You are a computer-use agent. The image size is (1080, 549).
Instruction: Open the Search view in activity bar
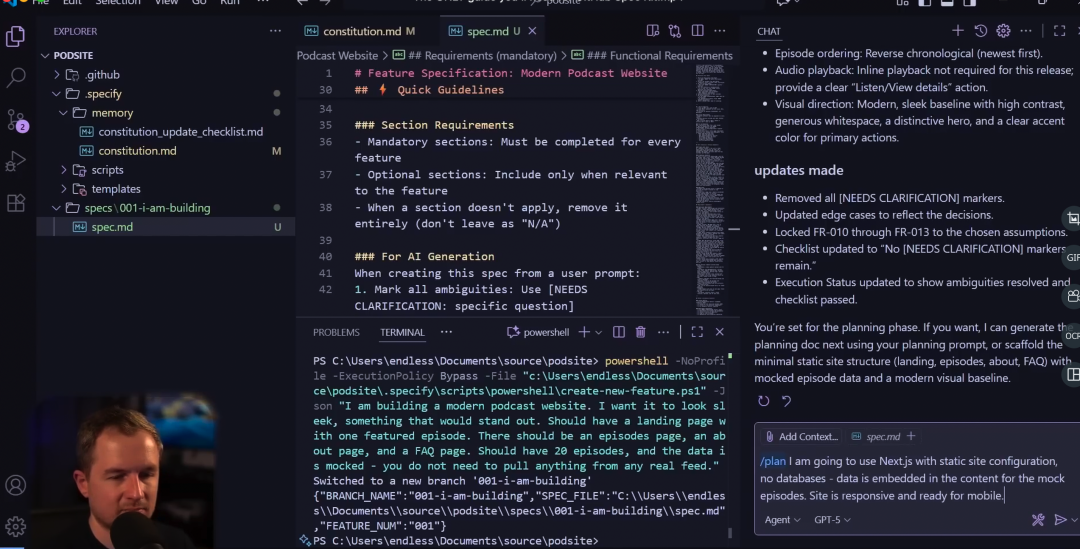(15, 77)
